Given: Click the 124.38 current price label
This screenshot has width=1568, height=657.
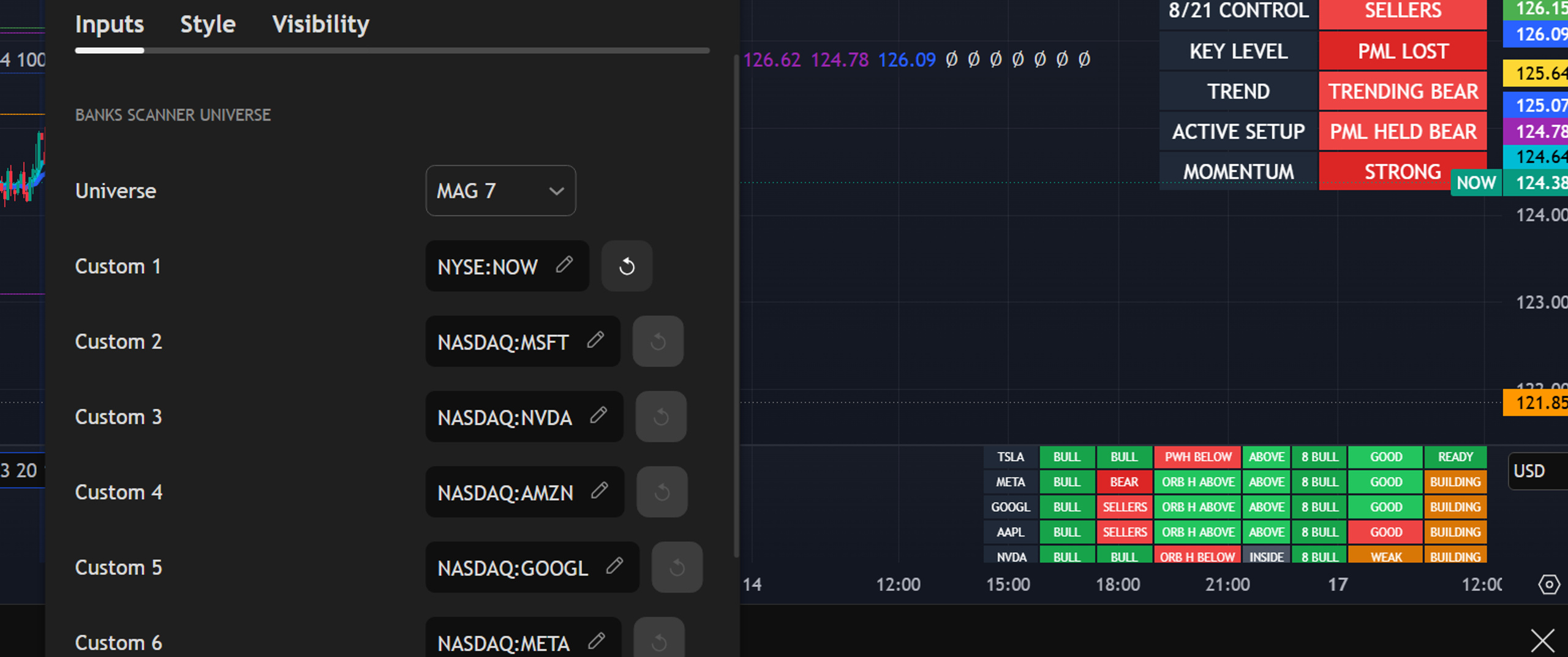Looking at the screenshot, I should point(1536,182).
